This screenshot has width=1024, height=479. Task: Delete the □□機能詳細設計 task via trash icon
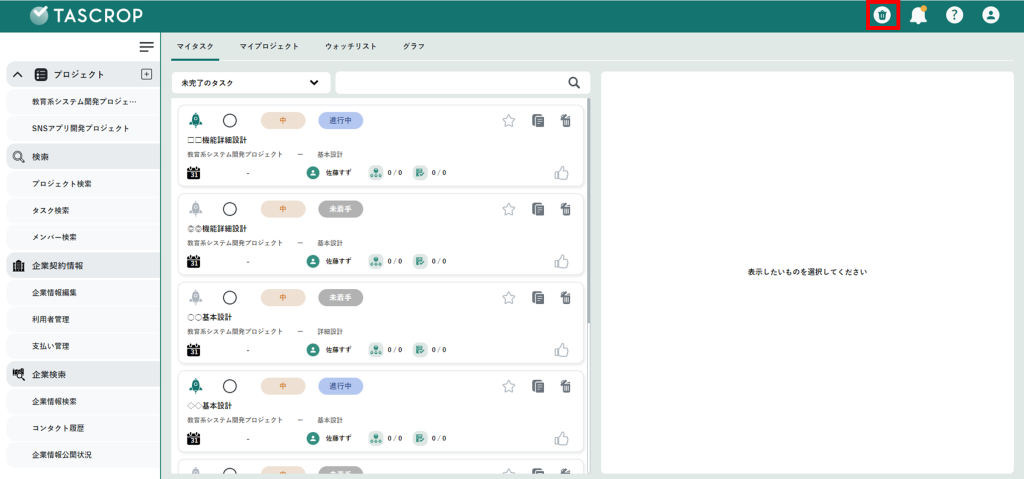pyautogui.click(x=566, y=120)
